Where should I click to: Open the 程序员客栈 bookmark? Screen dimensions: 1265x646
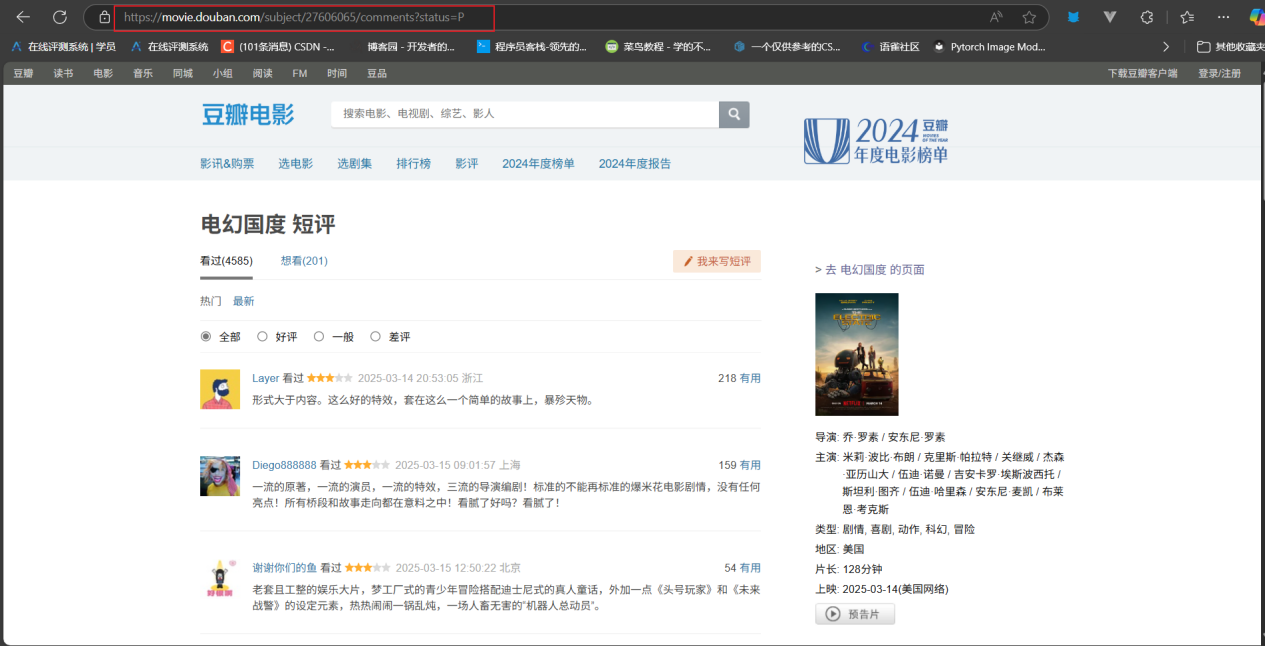tap(532, 46)
